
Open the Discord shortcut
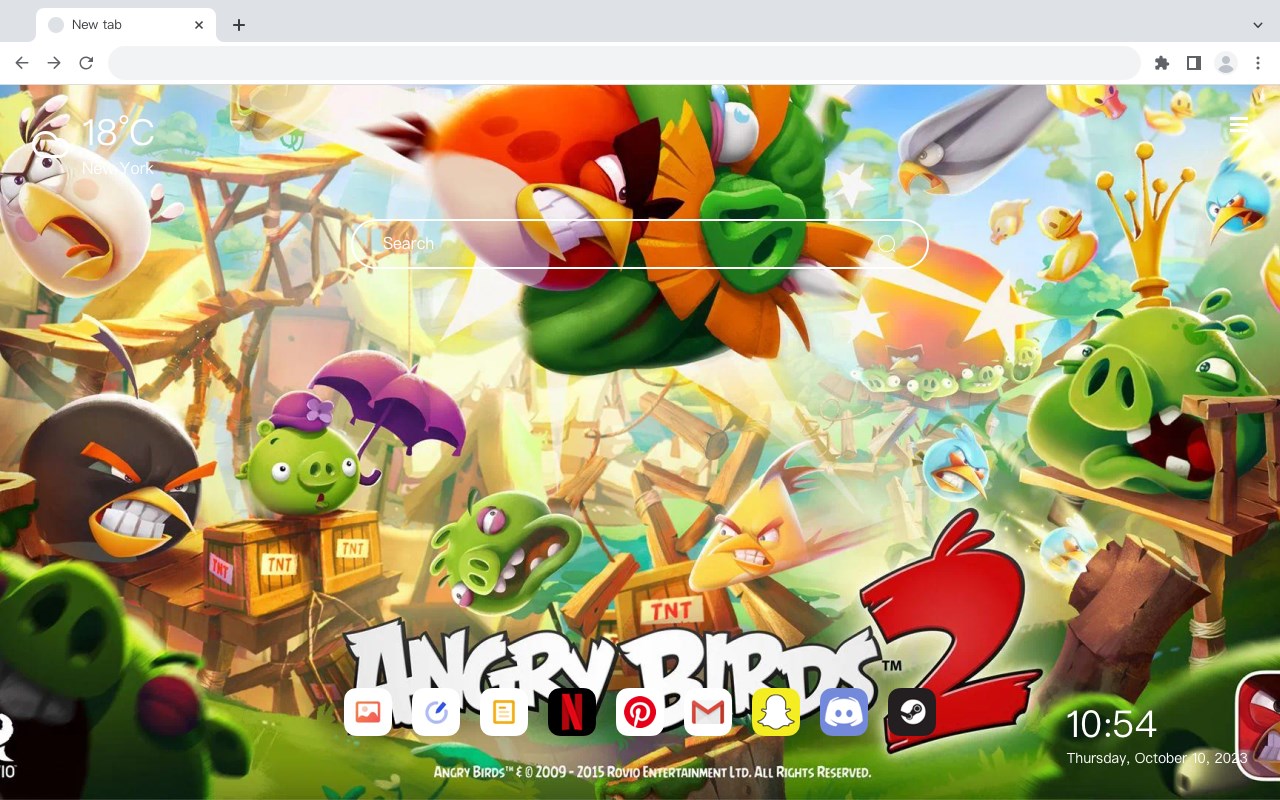(x=844, y=712)
